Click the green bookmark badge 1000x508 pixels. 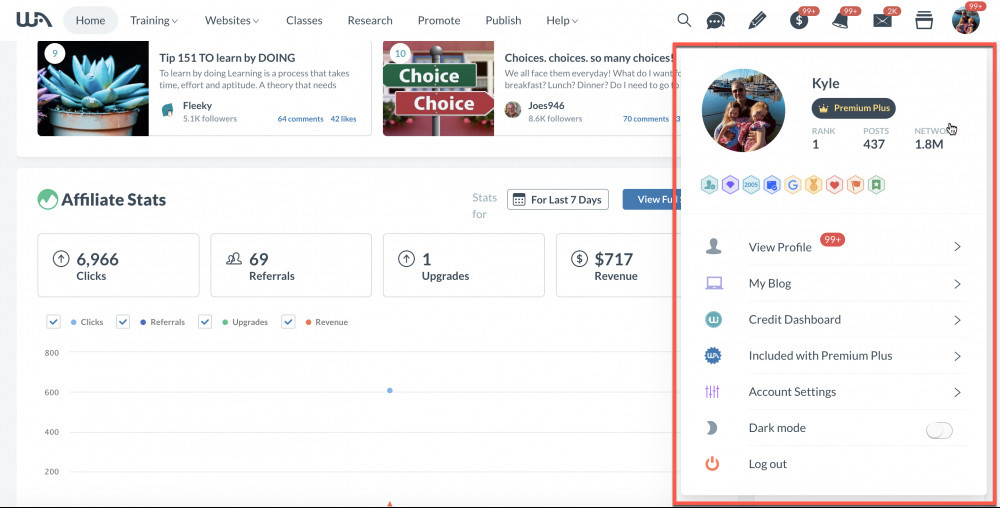[x=876, y=185]
